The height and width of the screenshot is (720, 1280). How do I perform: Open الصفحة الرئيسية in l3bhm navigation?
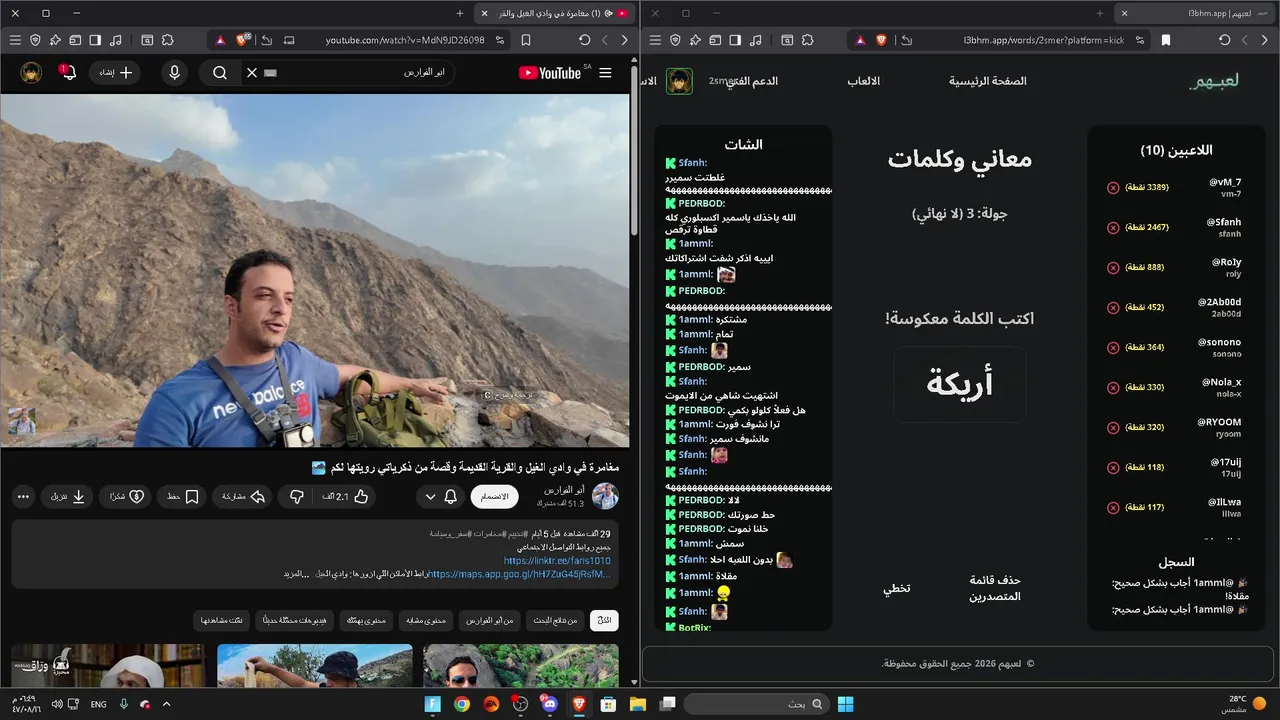tap(988, 81)
